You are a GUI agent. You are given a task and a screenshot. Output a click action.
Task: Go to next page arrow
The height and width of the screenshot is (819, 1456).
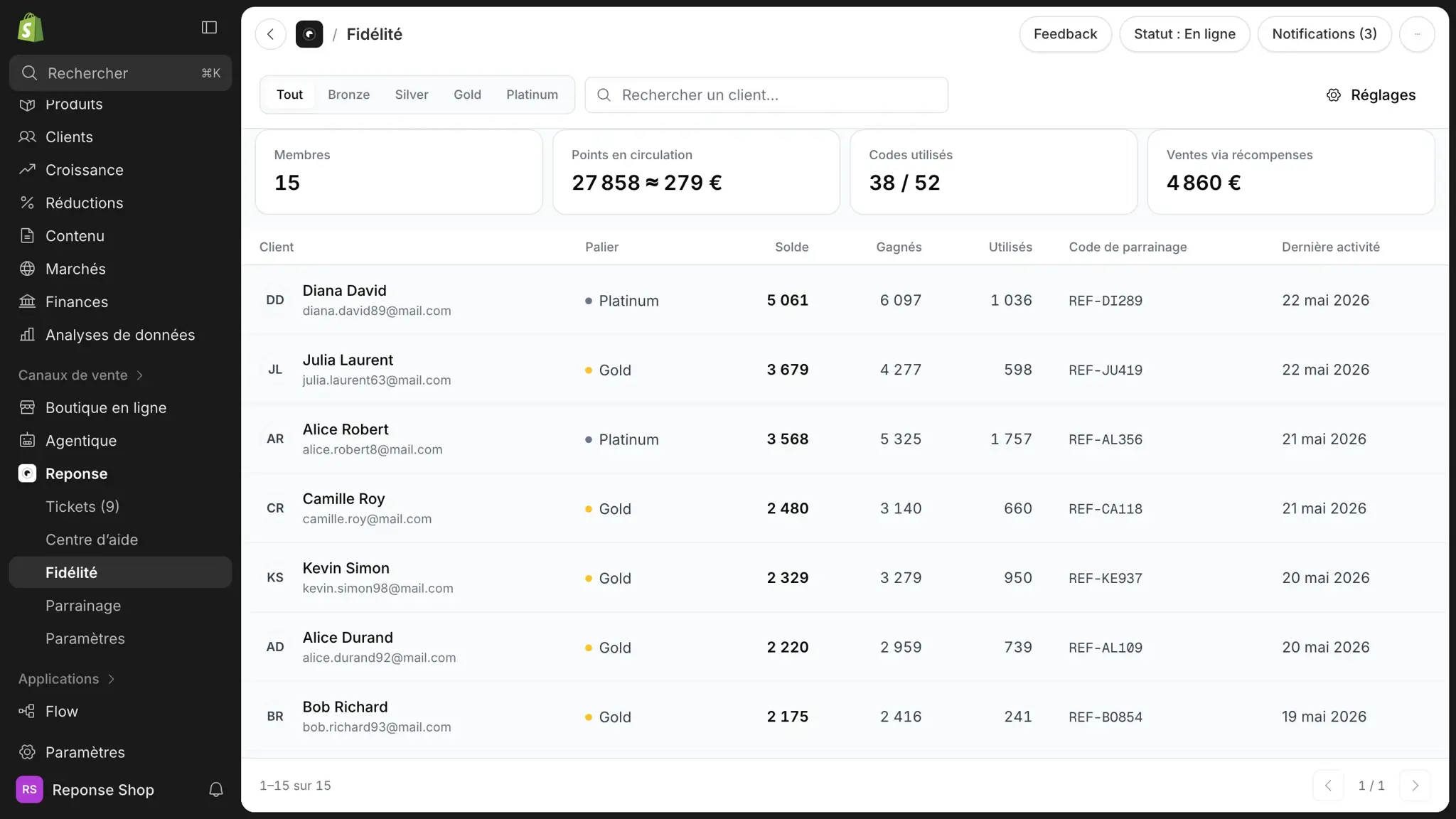coord(1415,786)
